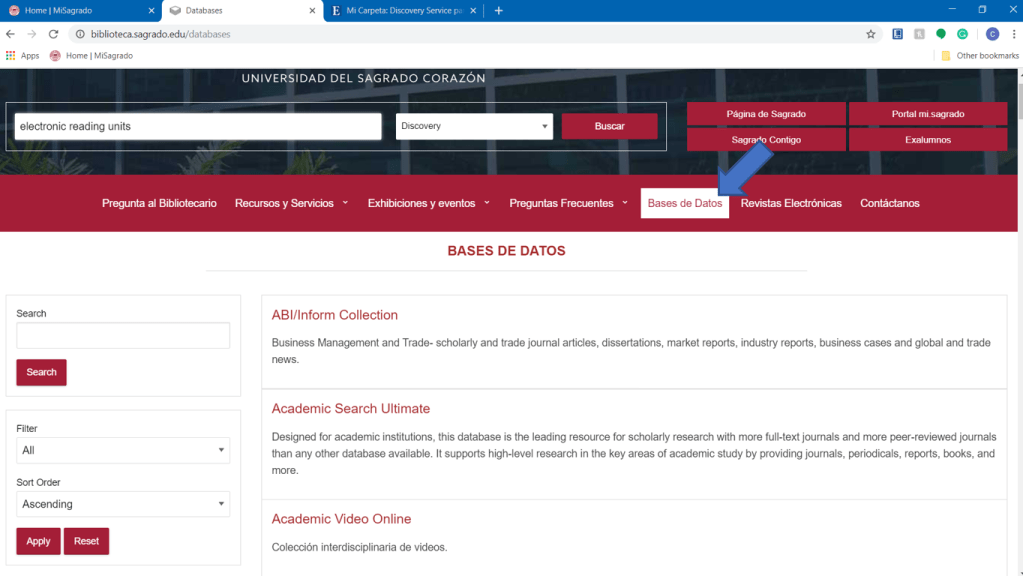Click the Chrome profile avatar icon
The width and height of the screenshot is (1023, 576).
click(x=992, y=34)
